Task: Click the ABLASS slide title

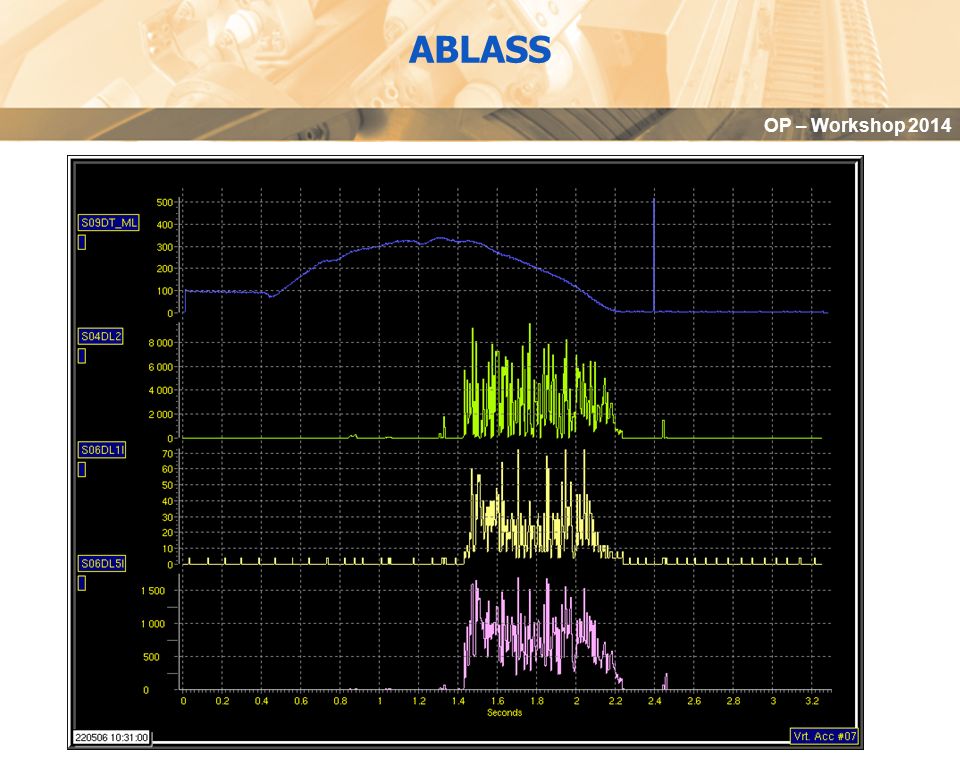Action: (480, 50)
